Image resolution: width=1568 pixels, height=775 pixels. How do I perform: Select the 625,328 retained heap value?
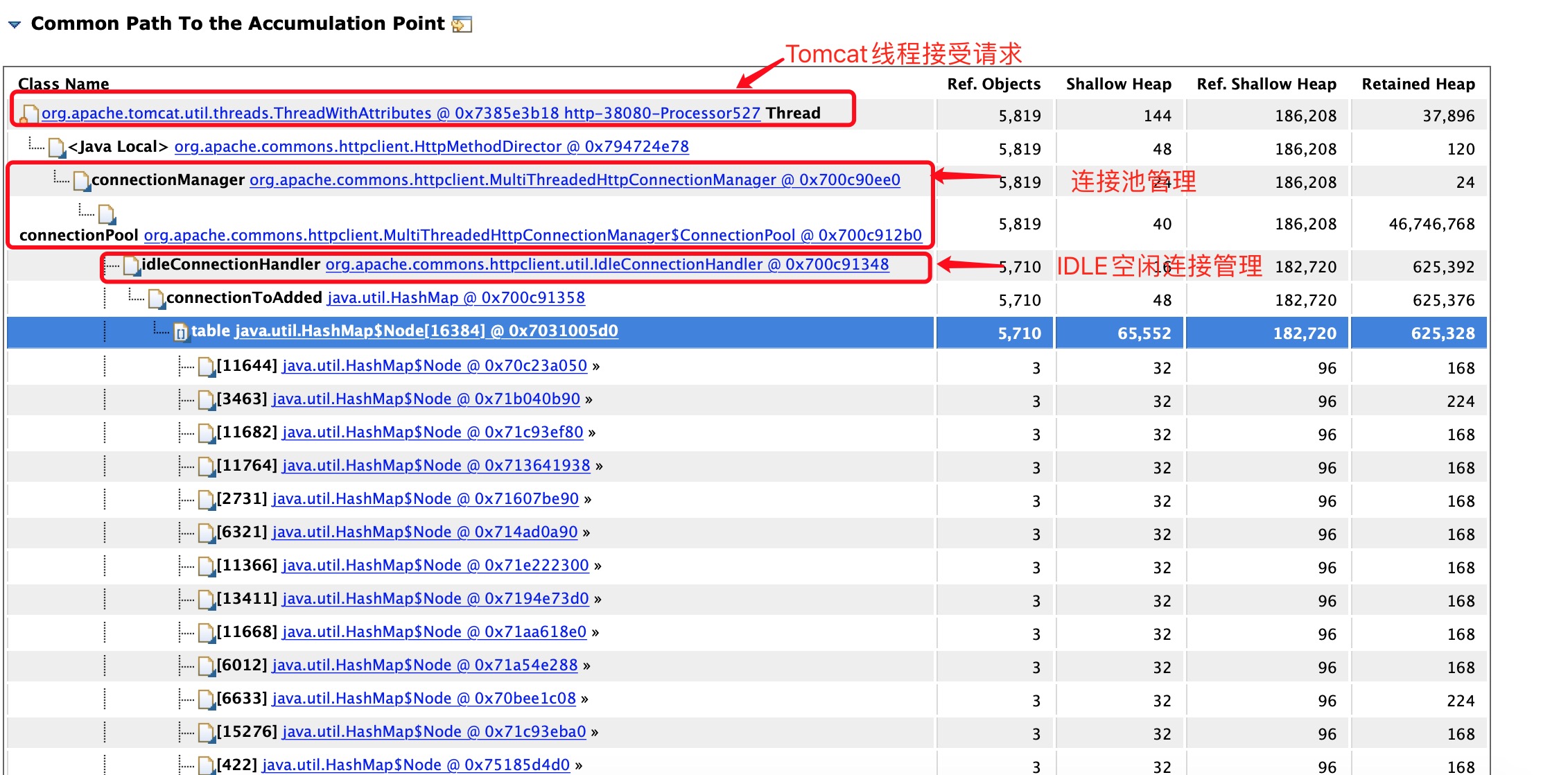(1443, 333)
